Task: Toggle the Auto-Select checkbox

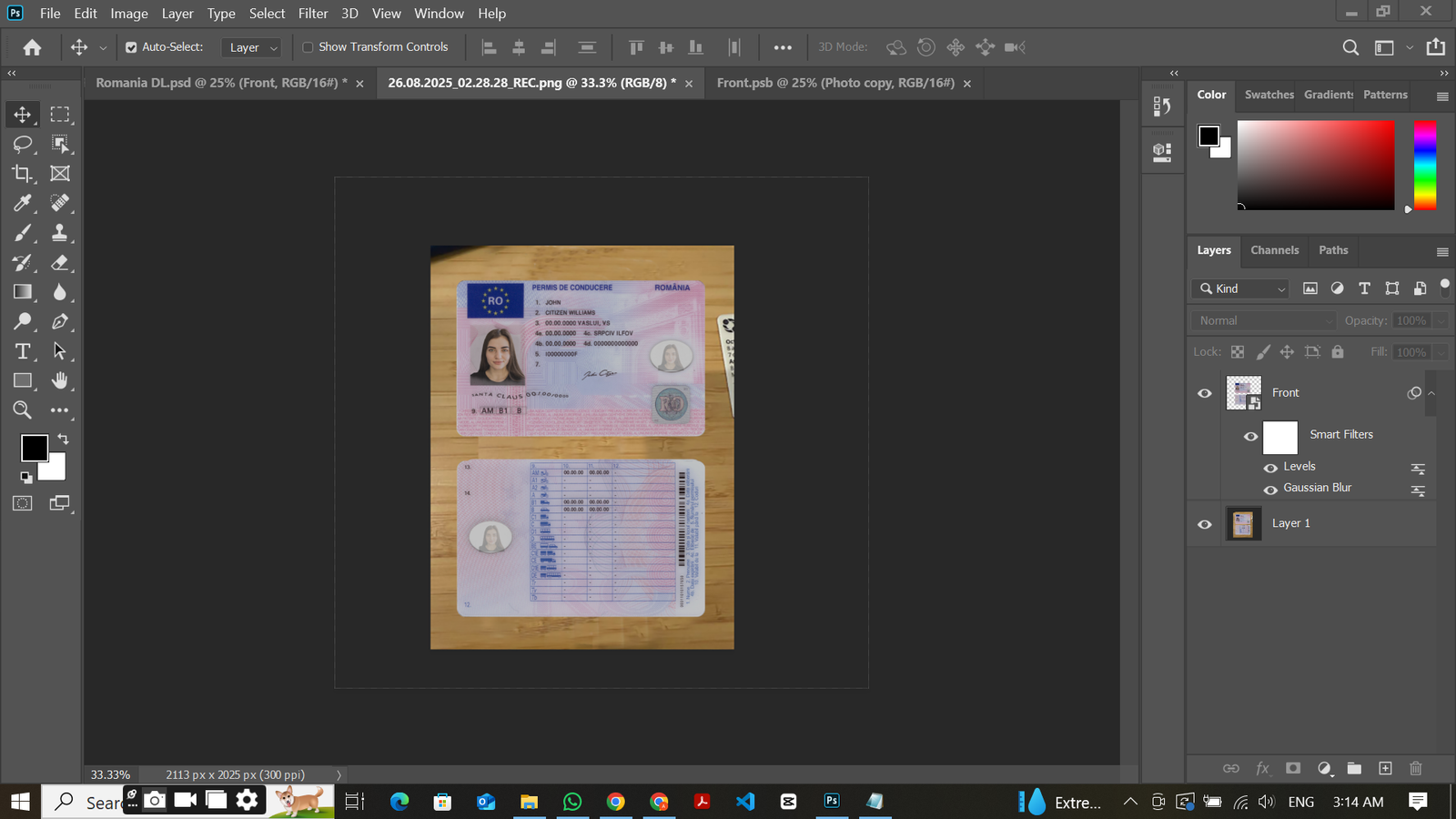Action: pos(131,47)
